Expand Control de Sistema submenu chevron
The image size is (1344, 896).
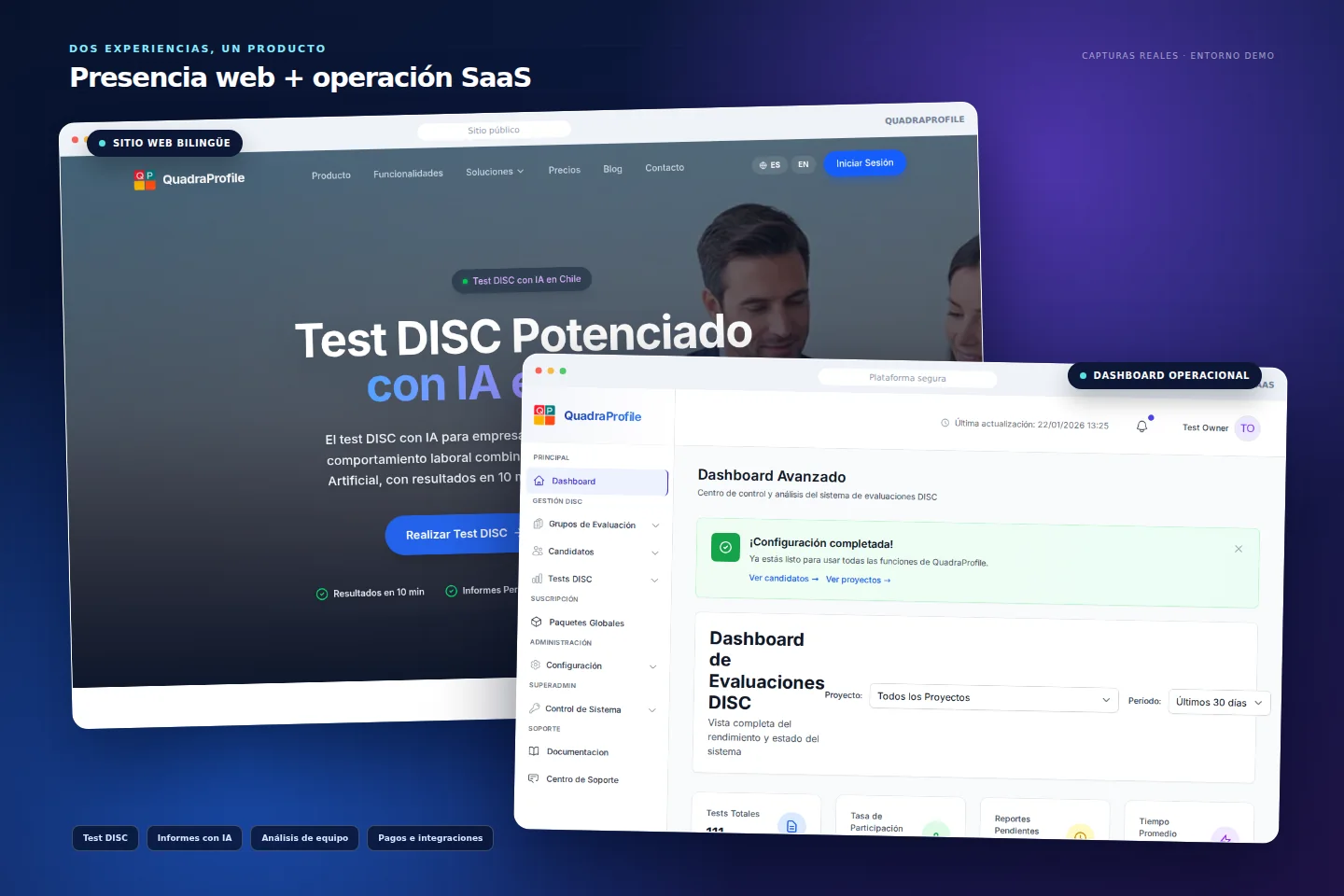652,710
